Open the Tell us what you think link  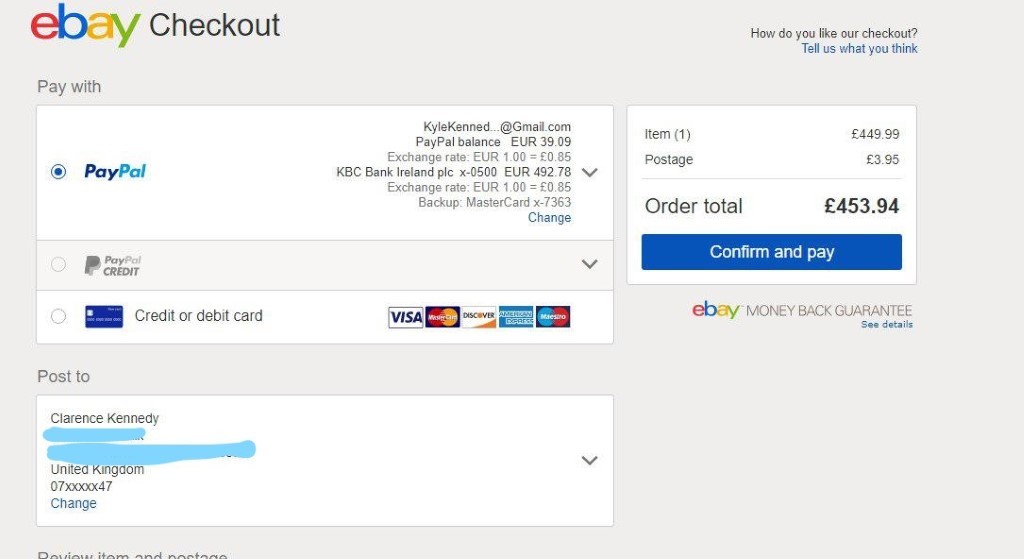(859, 49)
